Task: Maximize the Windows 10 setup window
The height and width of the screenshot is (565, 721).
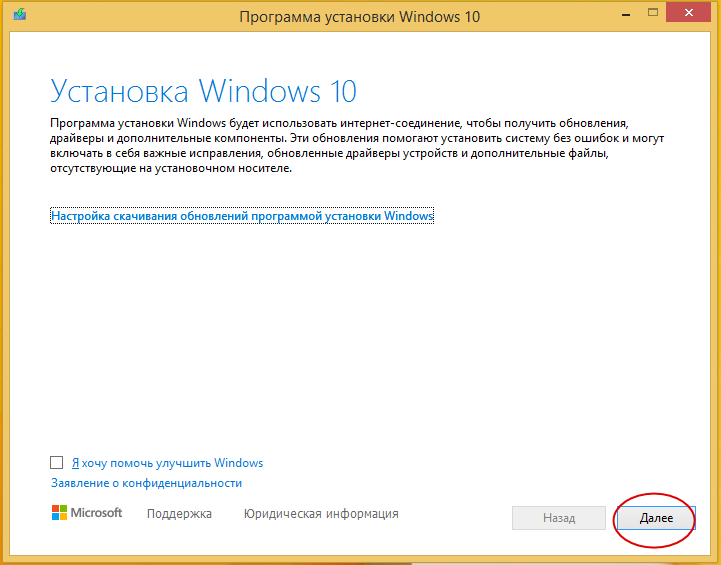Action: point(653,13)
